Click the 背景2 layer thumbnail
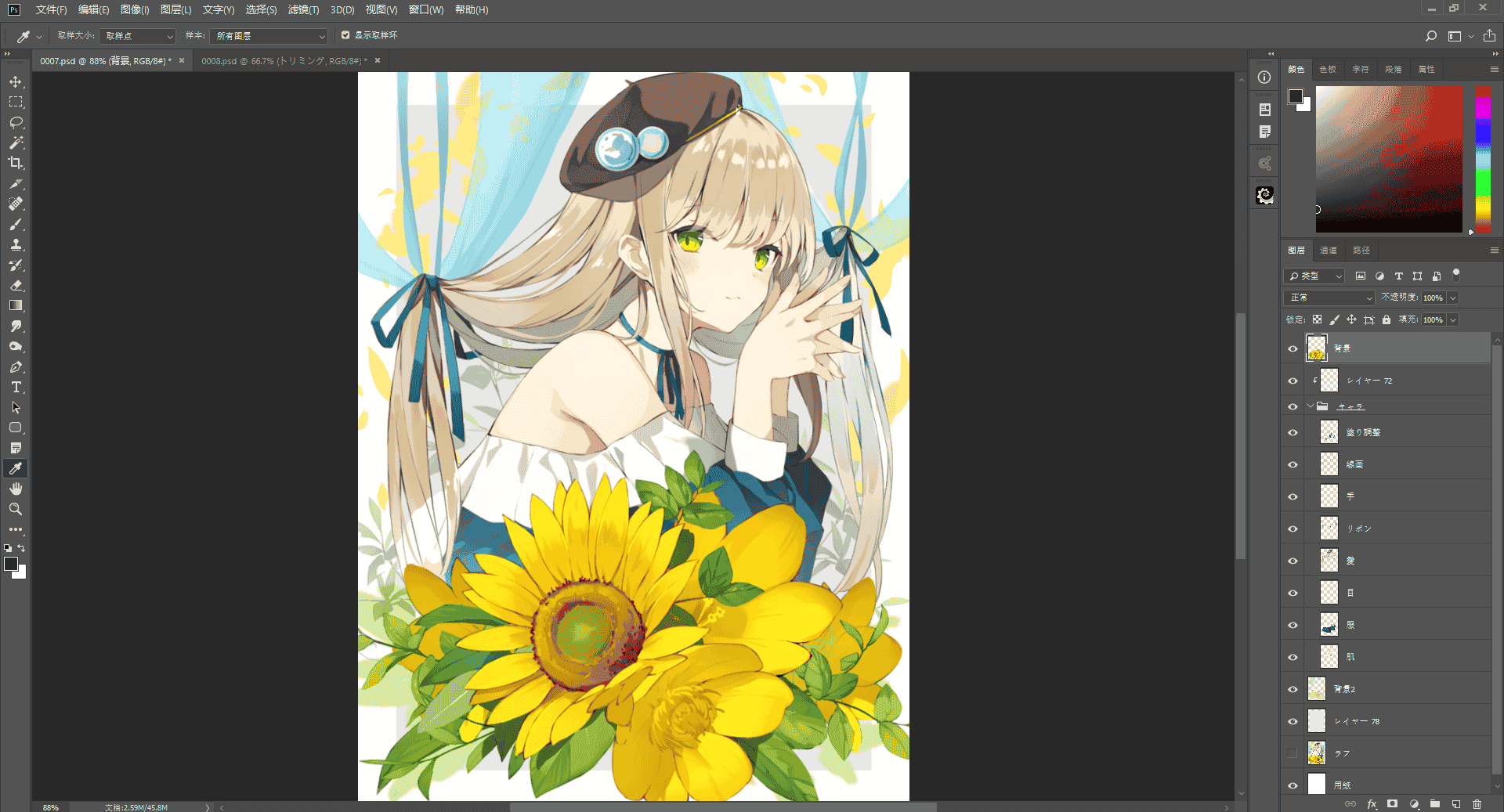Screen dimensions: 1504x812 pos(1317,689)
